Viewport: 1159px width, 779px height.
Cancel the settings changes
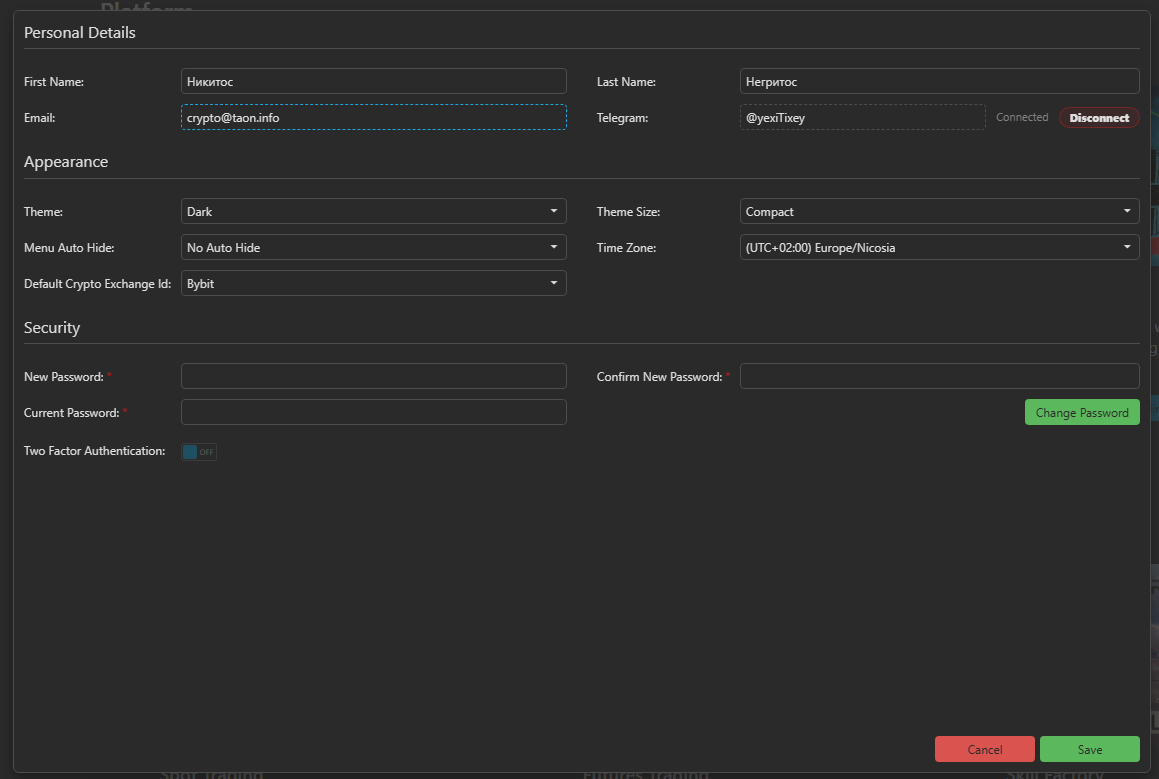984,748
